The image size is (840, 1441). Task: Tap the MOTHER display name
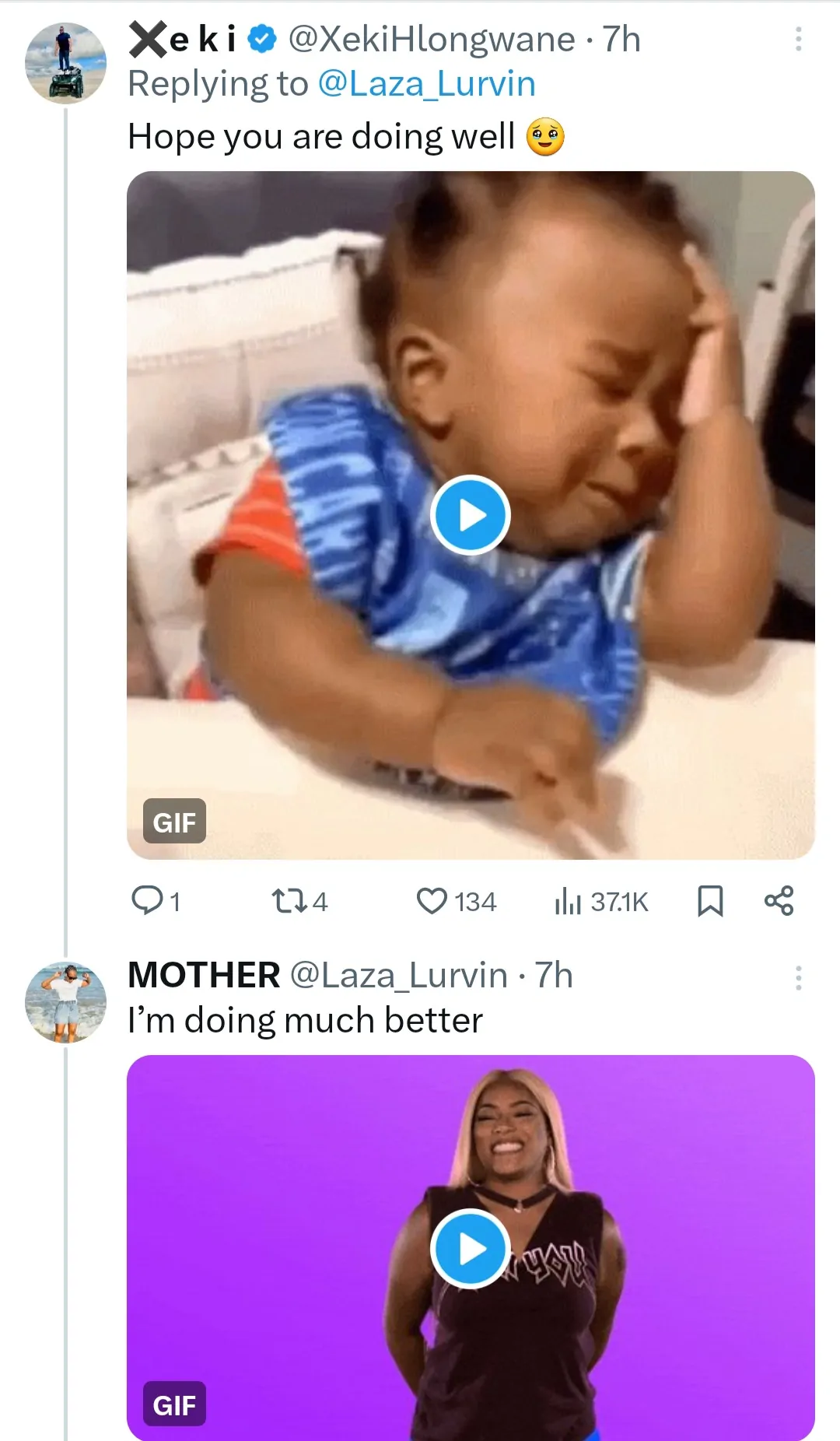point(204,976)
